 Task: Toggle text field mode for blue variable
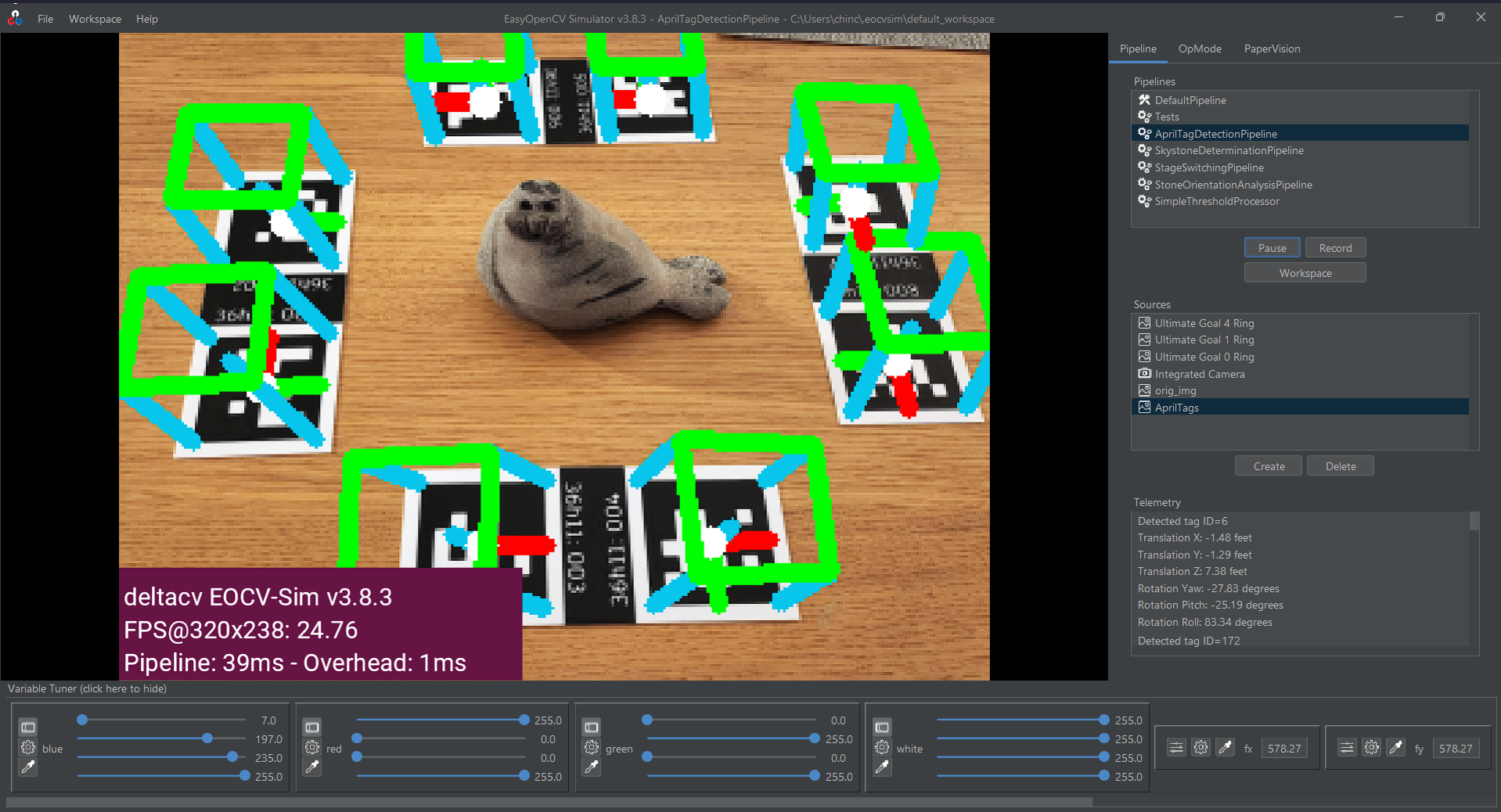click(x=28, y=727)
